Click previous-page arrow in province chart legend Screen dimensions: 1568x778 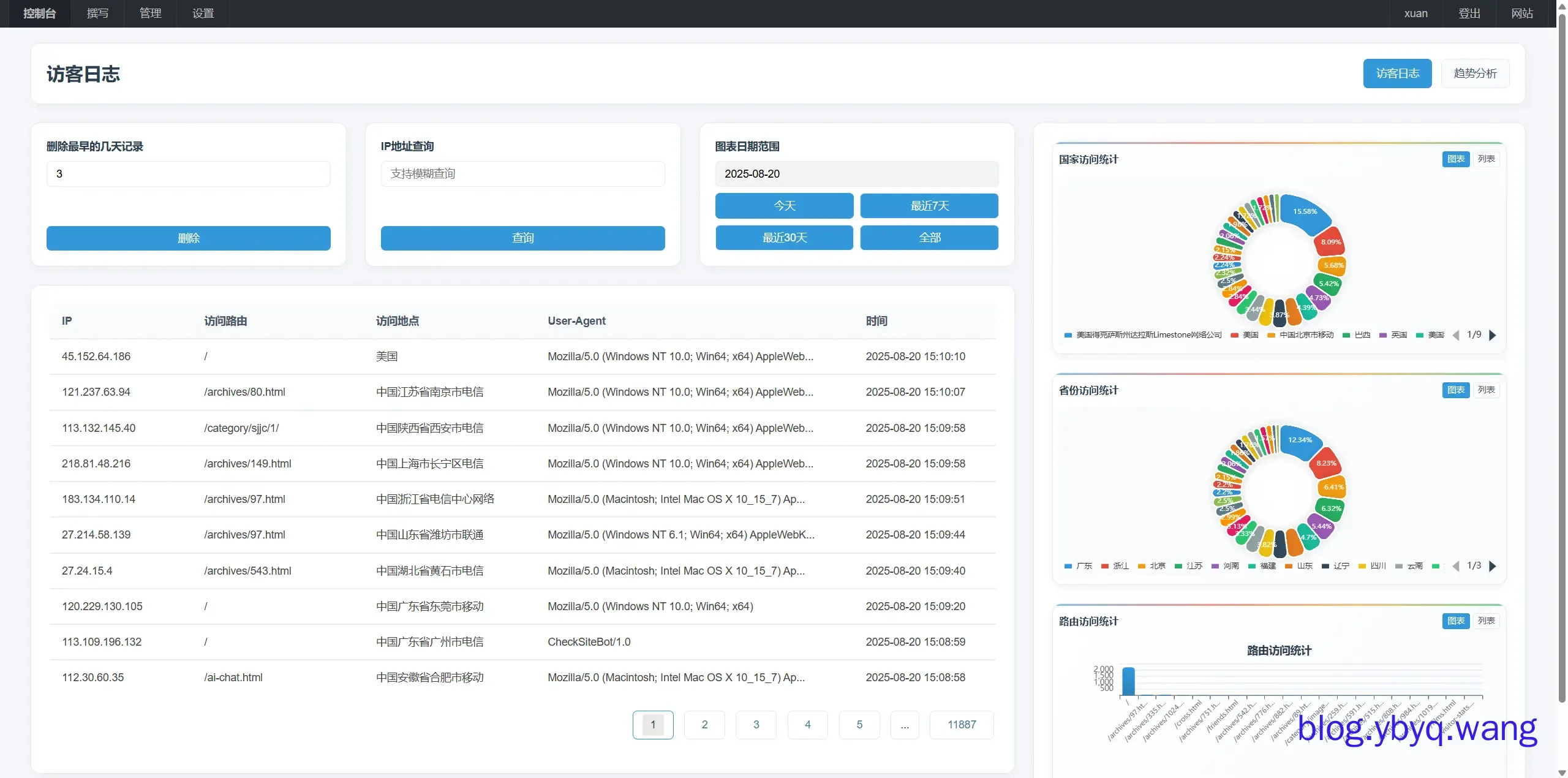[1456, 566]
